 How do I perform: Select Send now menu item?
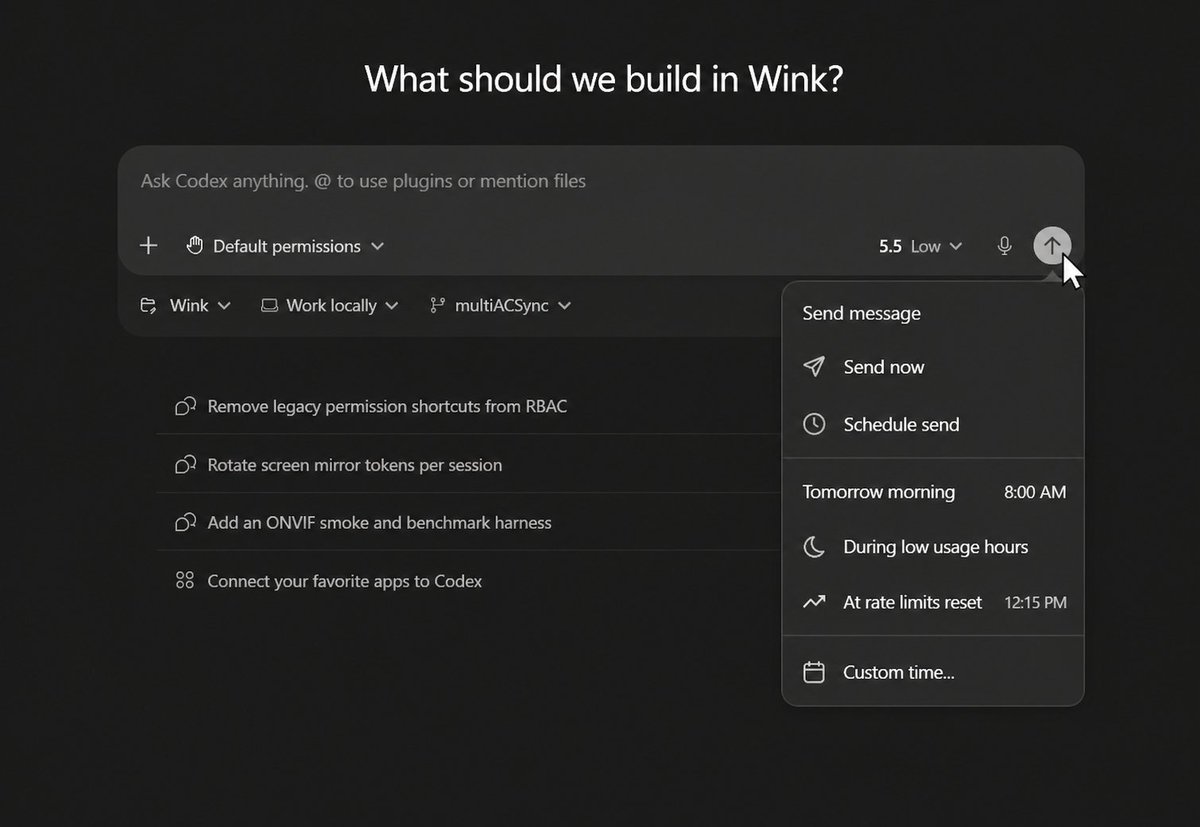click(x=933, y=367)
